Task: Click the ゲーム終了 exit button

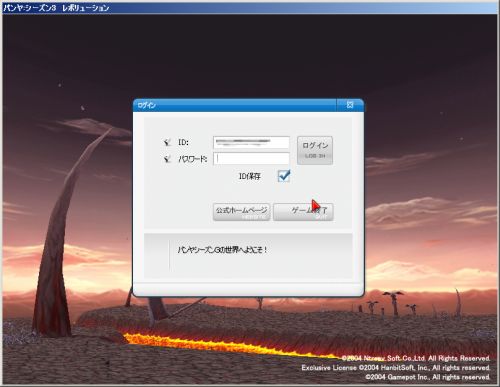Action: (303, 212)
